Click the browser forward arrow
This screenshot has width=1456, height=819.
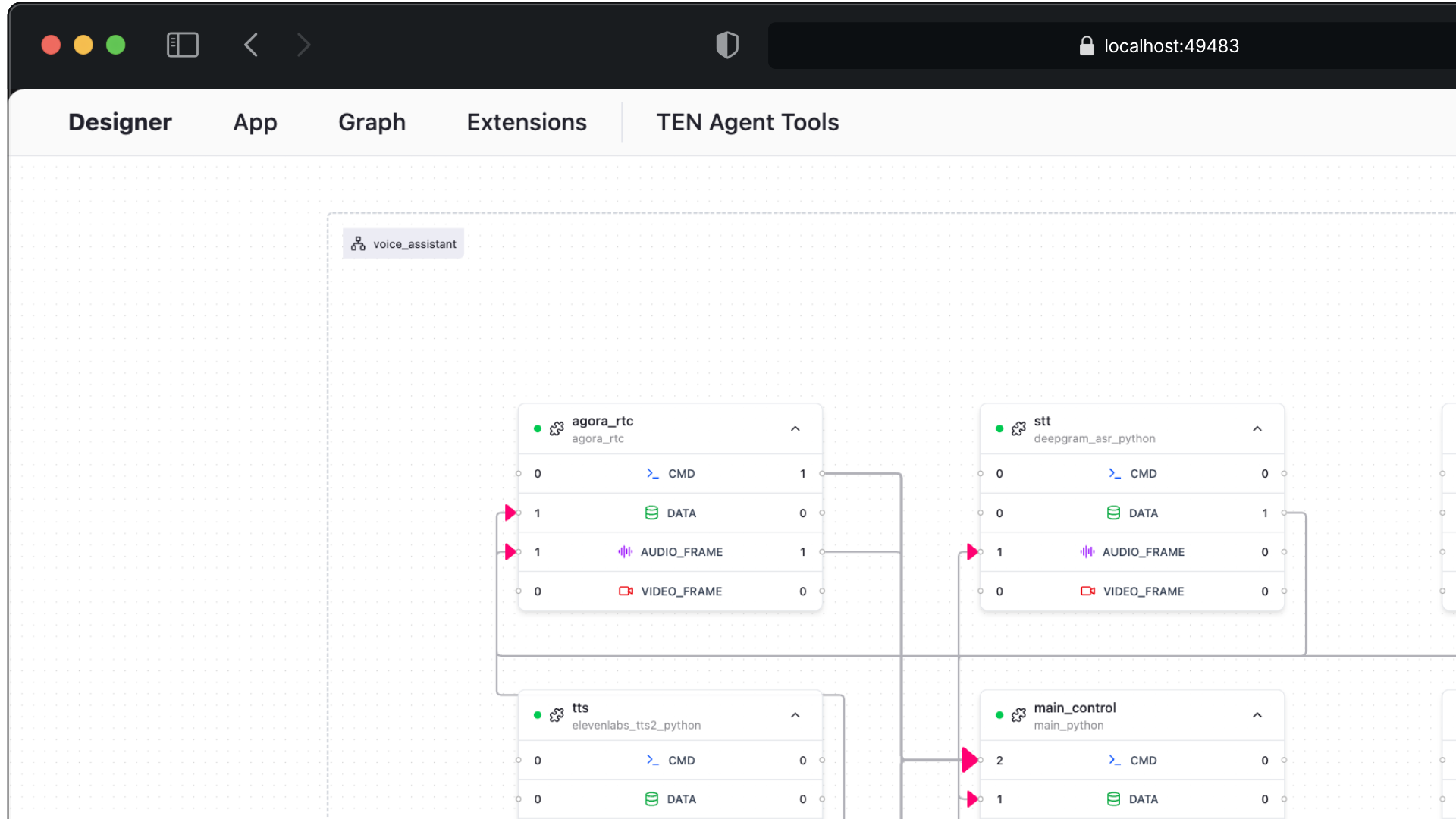(303, 45)
